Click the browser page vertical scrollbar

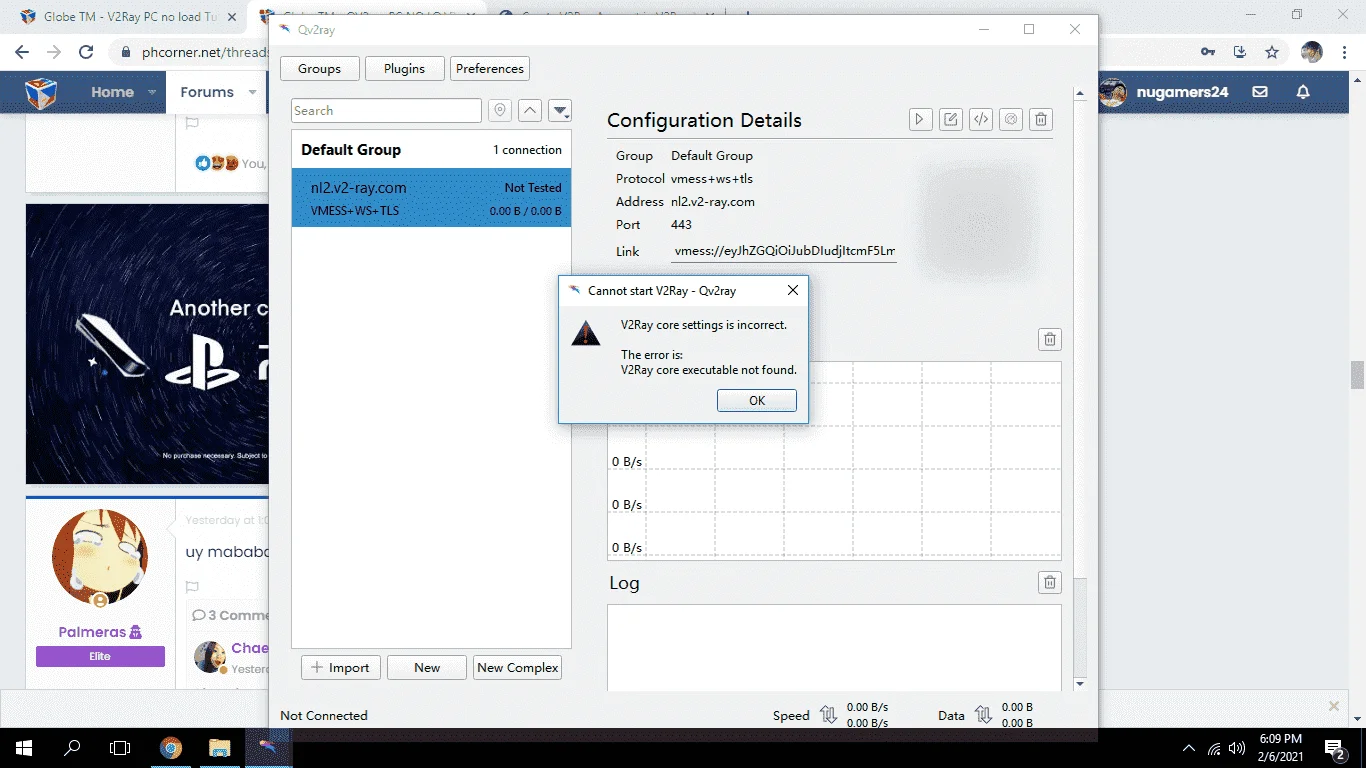coord(1357,375)
